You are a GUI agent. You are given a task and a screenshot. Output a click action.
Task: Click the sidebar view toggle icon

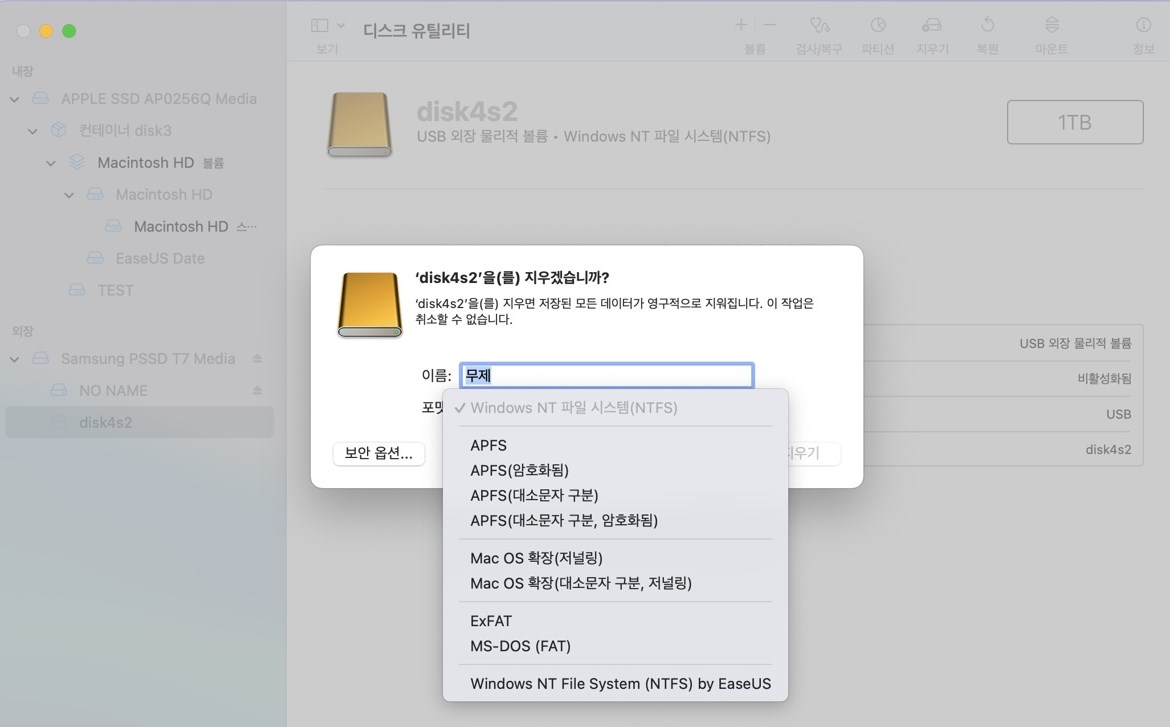[x=319, y=25]
